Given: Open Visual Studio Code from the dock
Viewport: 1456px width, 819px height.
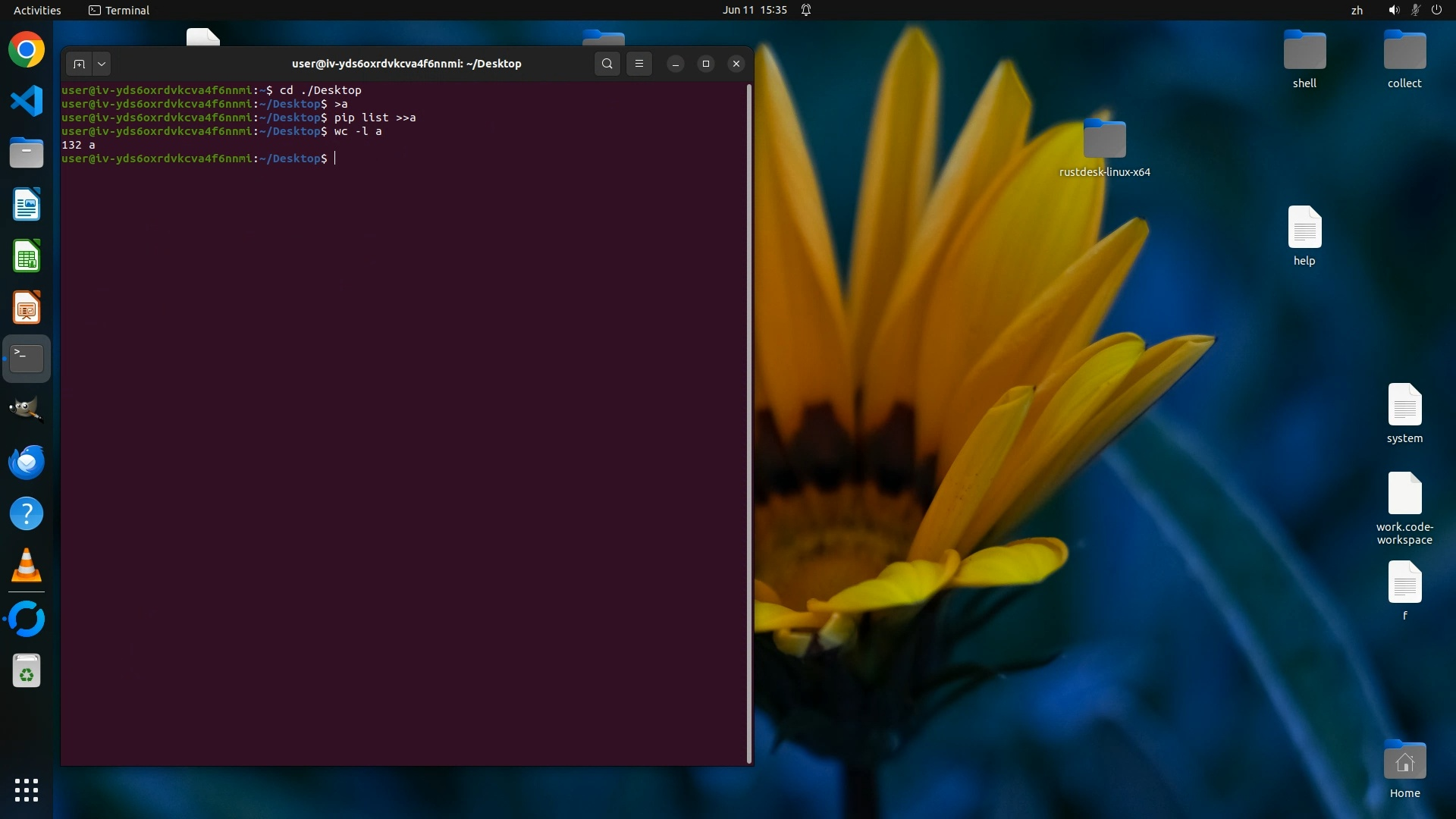Looking at the screenshot, I should [27, 102].
